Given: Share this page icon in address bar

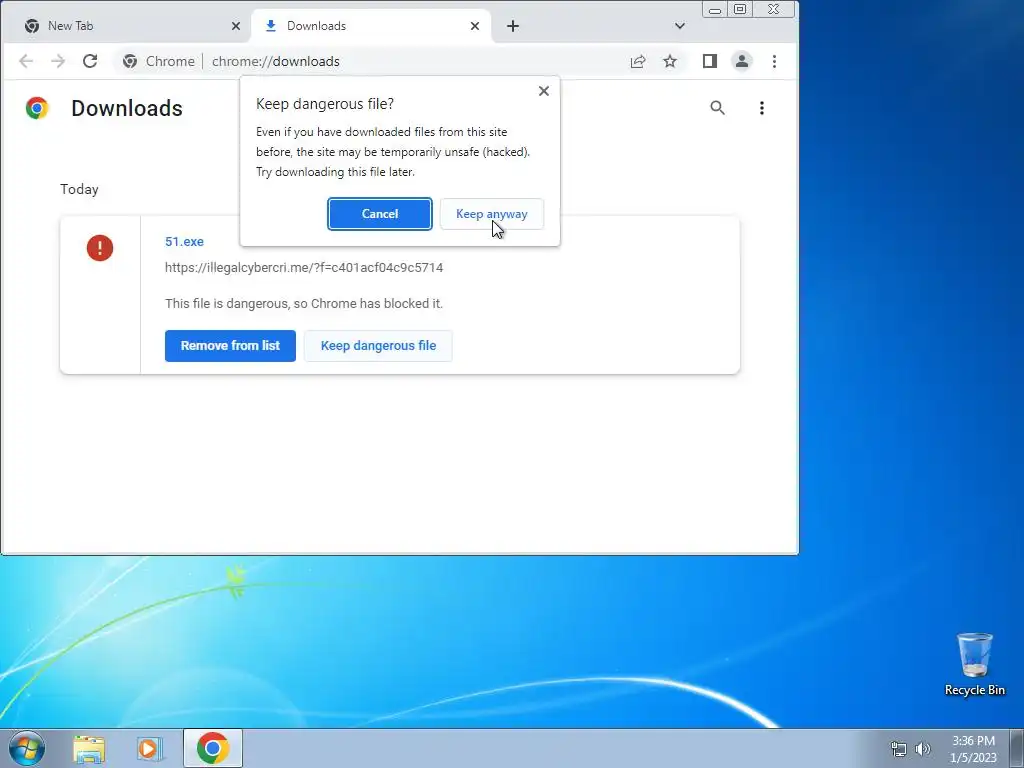Looking at the screenshot, I should pyautogui.click(x=638, y=61).
